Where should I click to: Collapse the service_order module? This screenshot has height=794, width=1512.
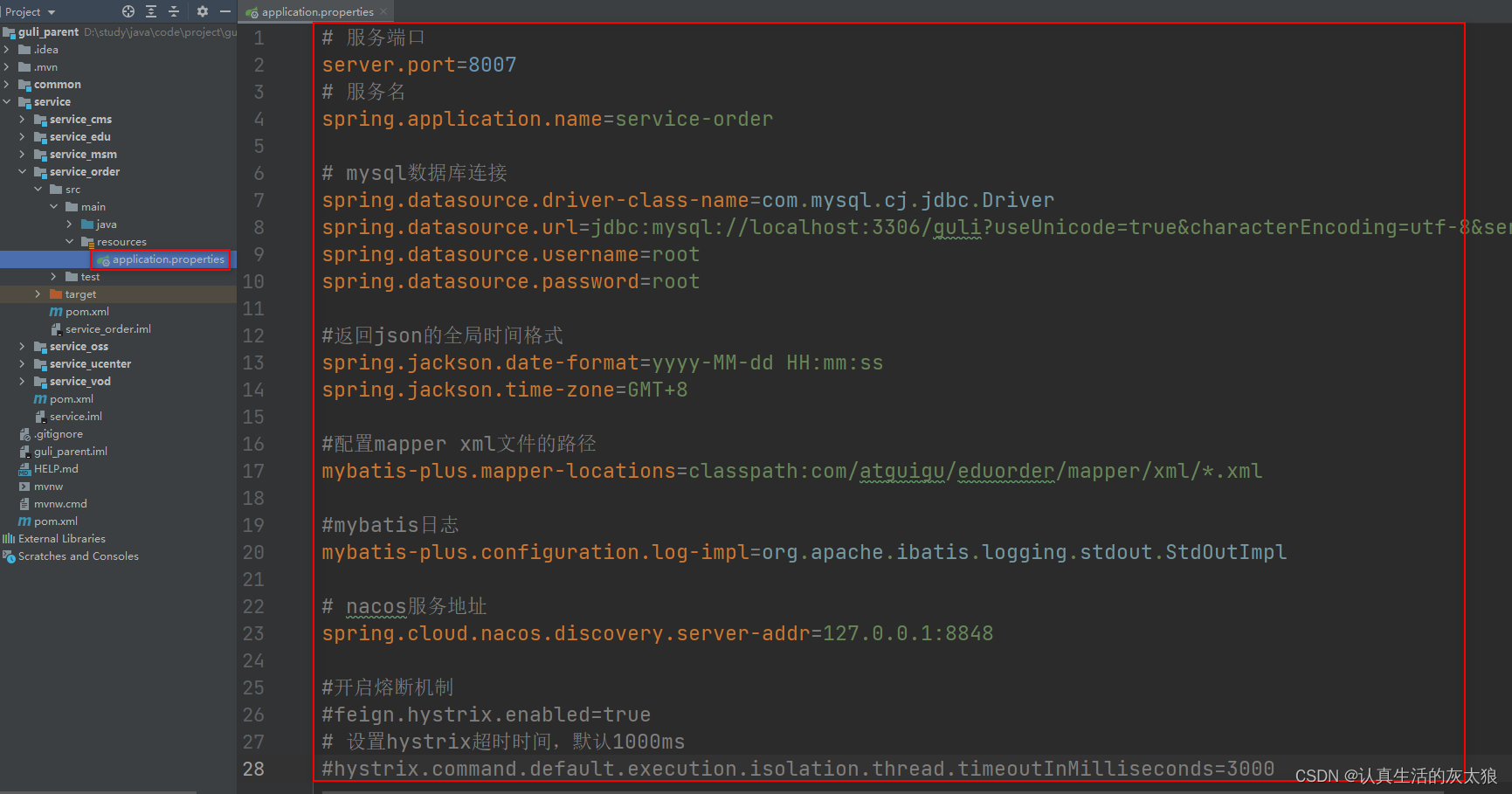[23, 172]
